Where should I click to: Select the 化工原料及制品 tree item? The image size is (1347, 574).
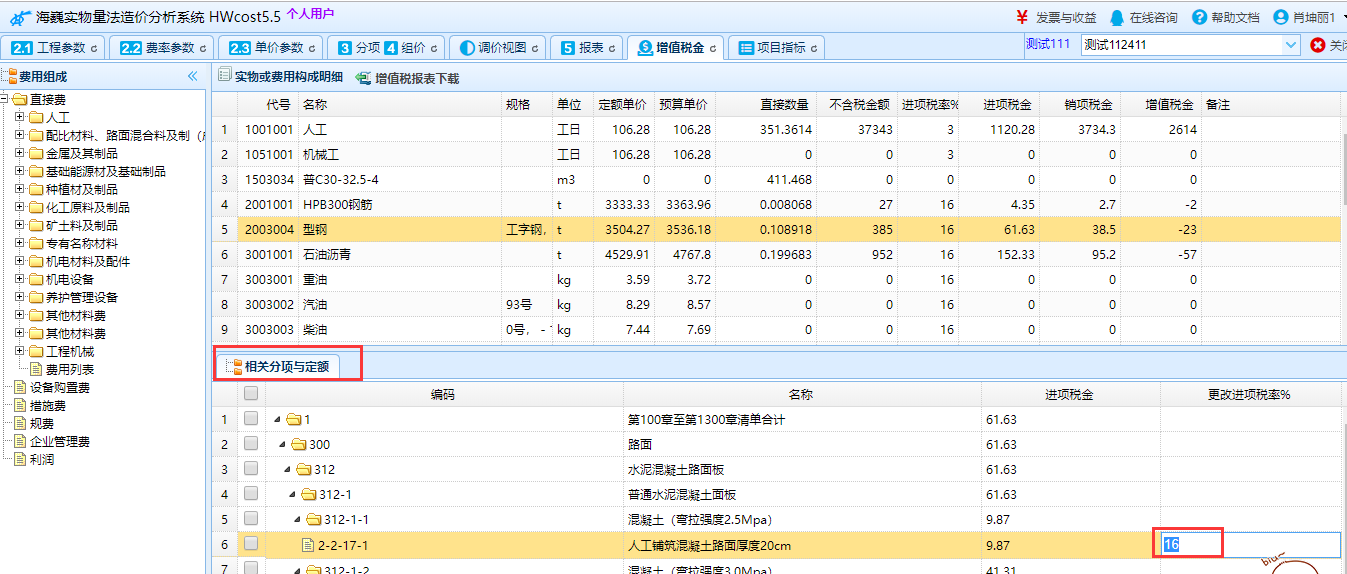(88, 207)
